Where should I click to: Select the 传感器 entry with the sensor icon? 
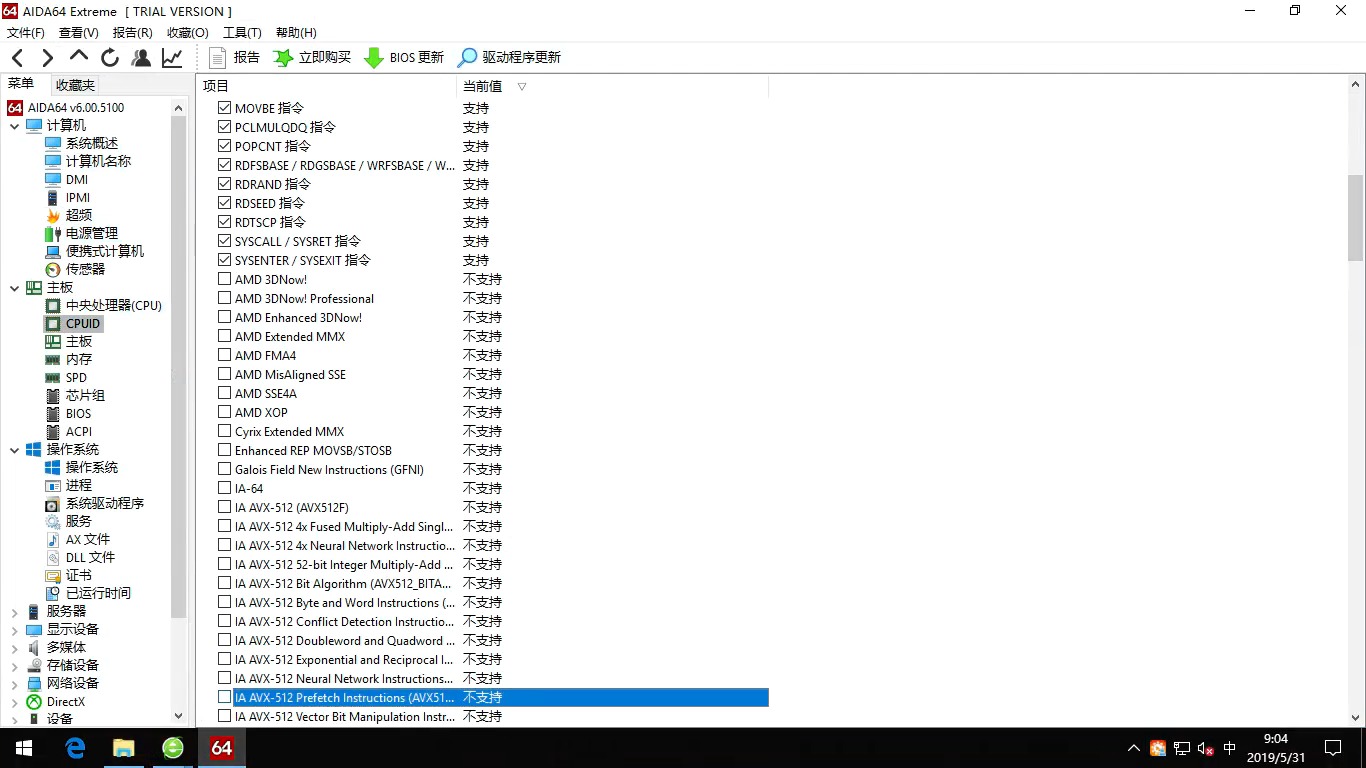(75, 269)
